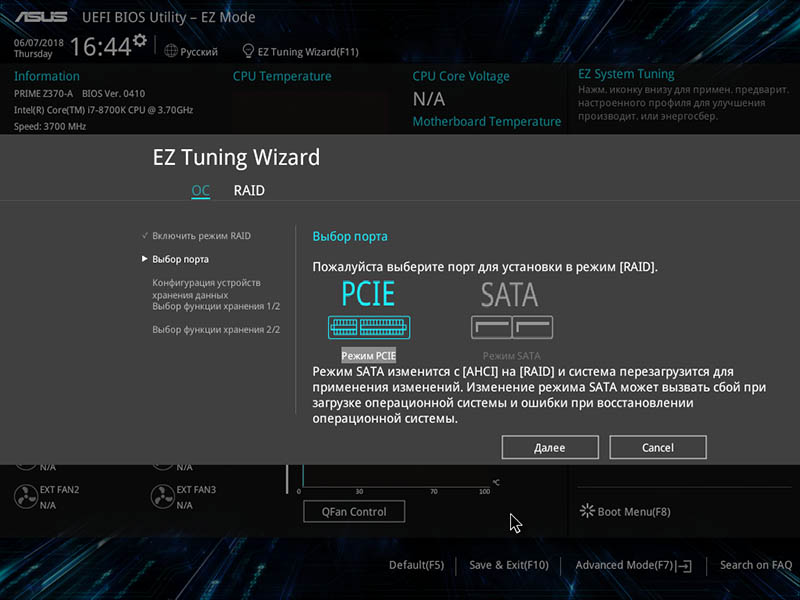Click step Конфигурация устройств хранения данных
This screenshot has width=800, height=600.
(x=206, y=289)
